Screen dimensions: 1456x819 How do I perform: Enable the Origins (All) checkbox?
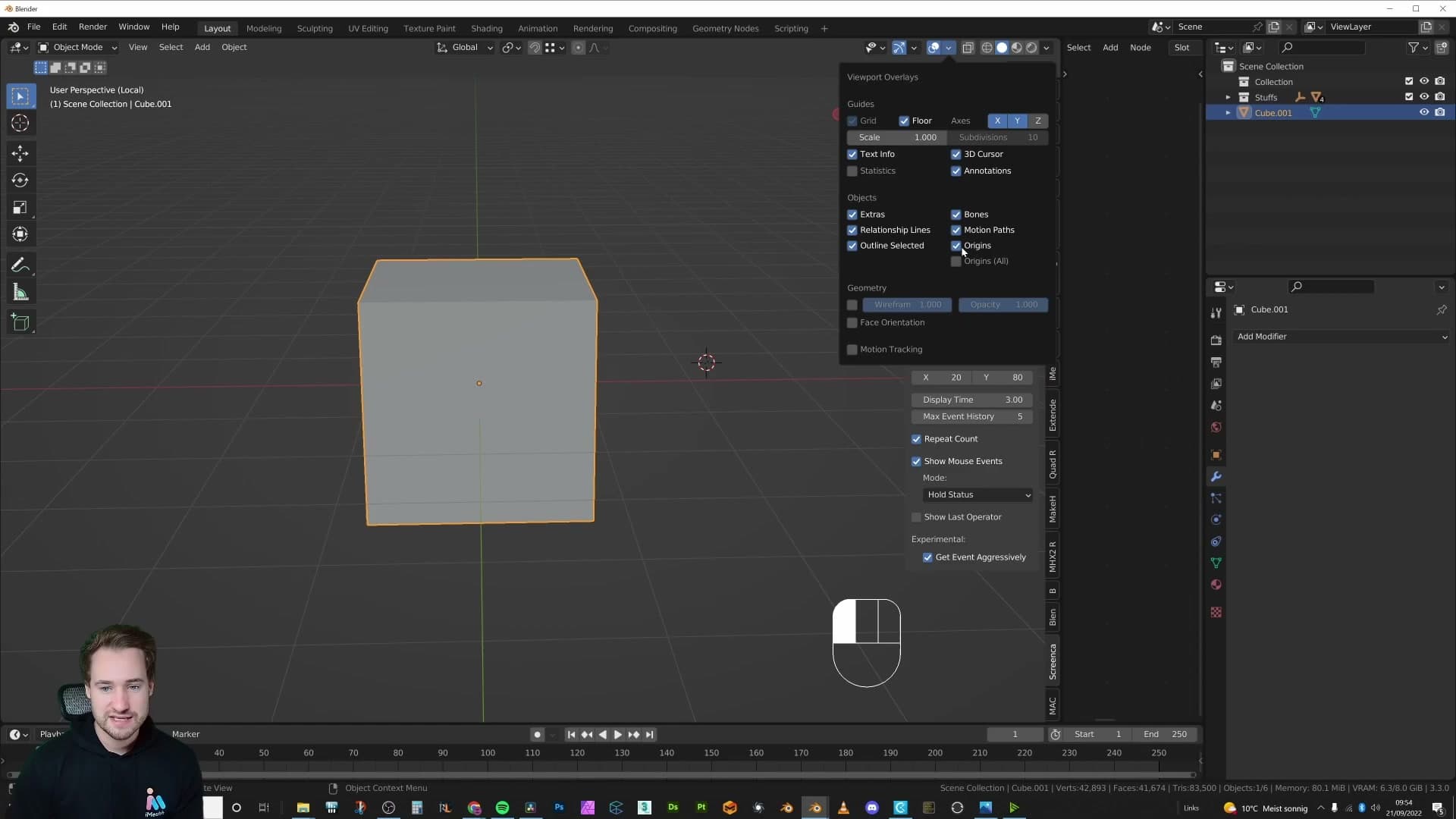(956, 262)
